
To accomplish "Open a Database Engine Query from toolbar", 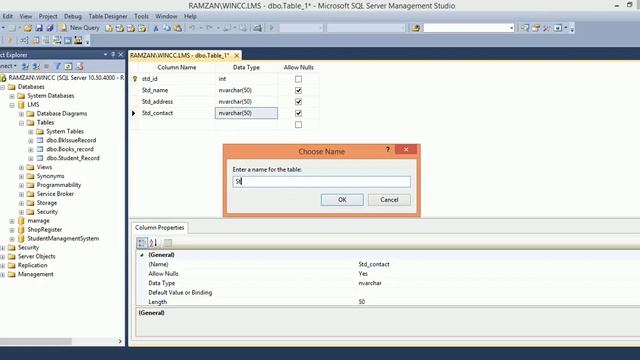I will click(x=109, y=28).
